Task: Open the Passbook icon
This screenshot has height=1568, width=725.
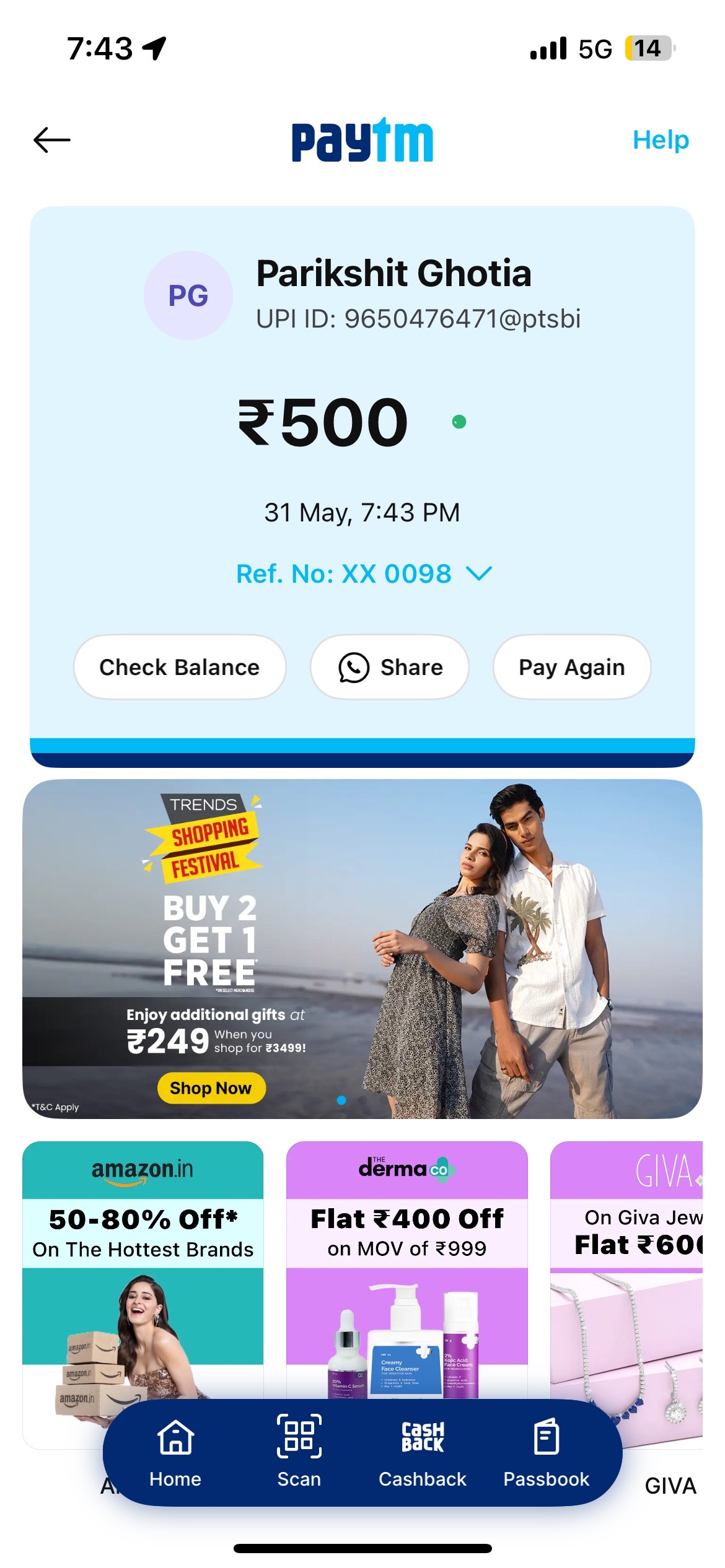Action: (546, 1437)
